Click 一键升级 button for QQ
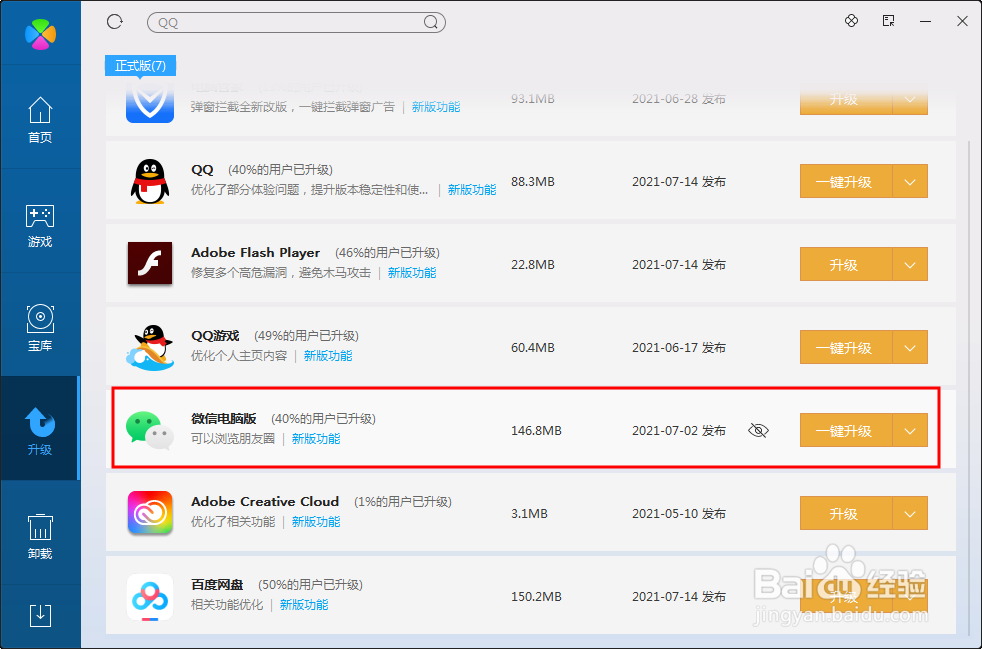The image size is (982, 649). [845, 182]
